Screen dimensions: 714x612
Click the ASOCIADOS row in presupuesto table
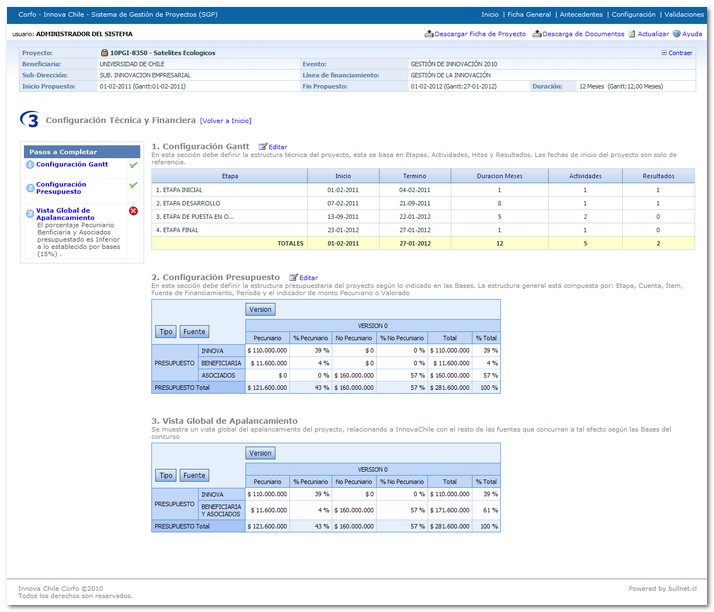[x=349, y=375]
